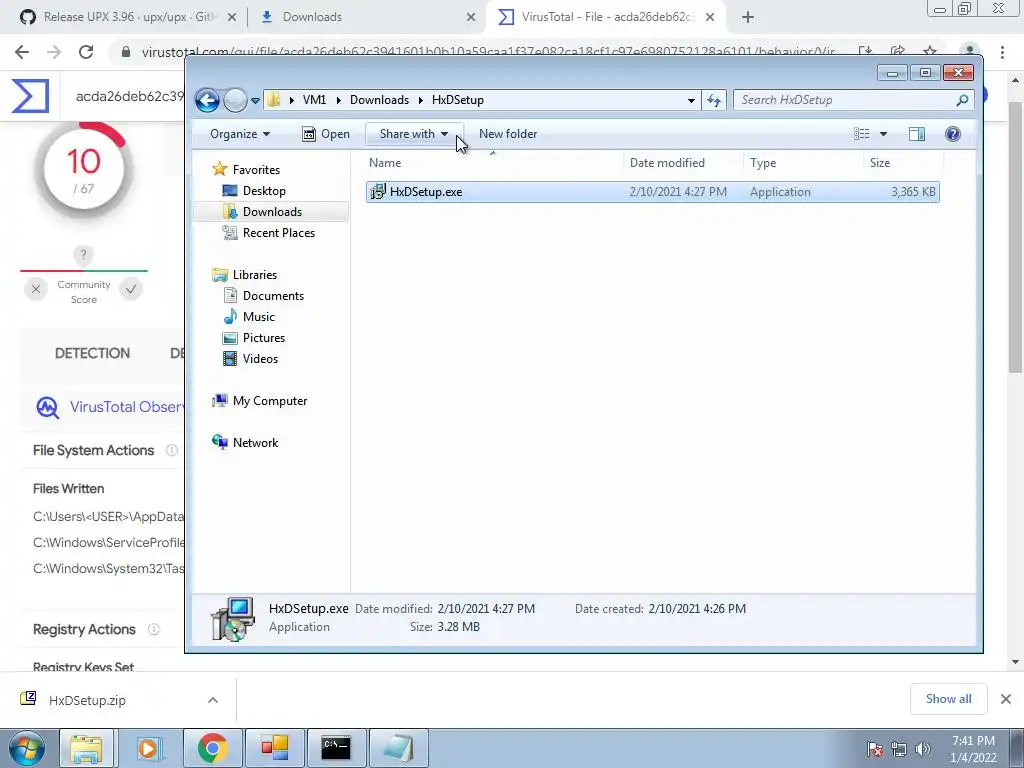Create a New folder
1024x768 pixels.
(x=508, y=134)
